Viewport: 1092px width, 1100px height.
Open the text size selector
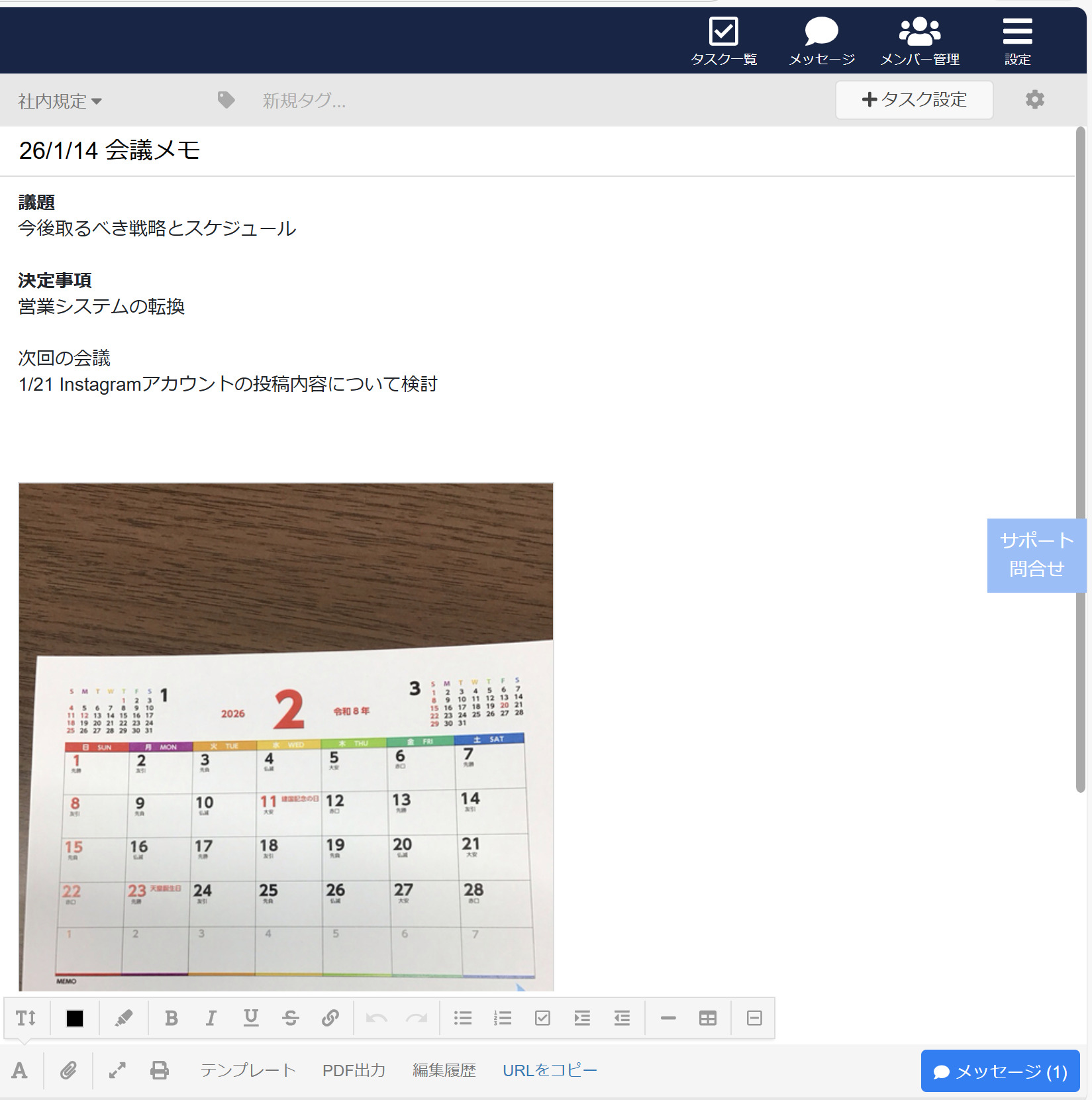pyautogui.click(x=26, y=1018)
